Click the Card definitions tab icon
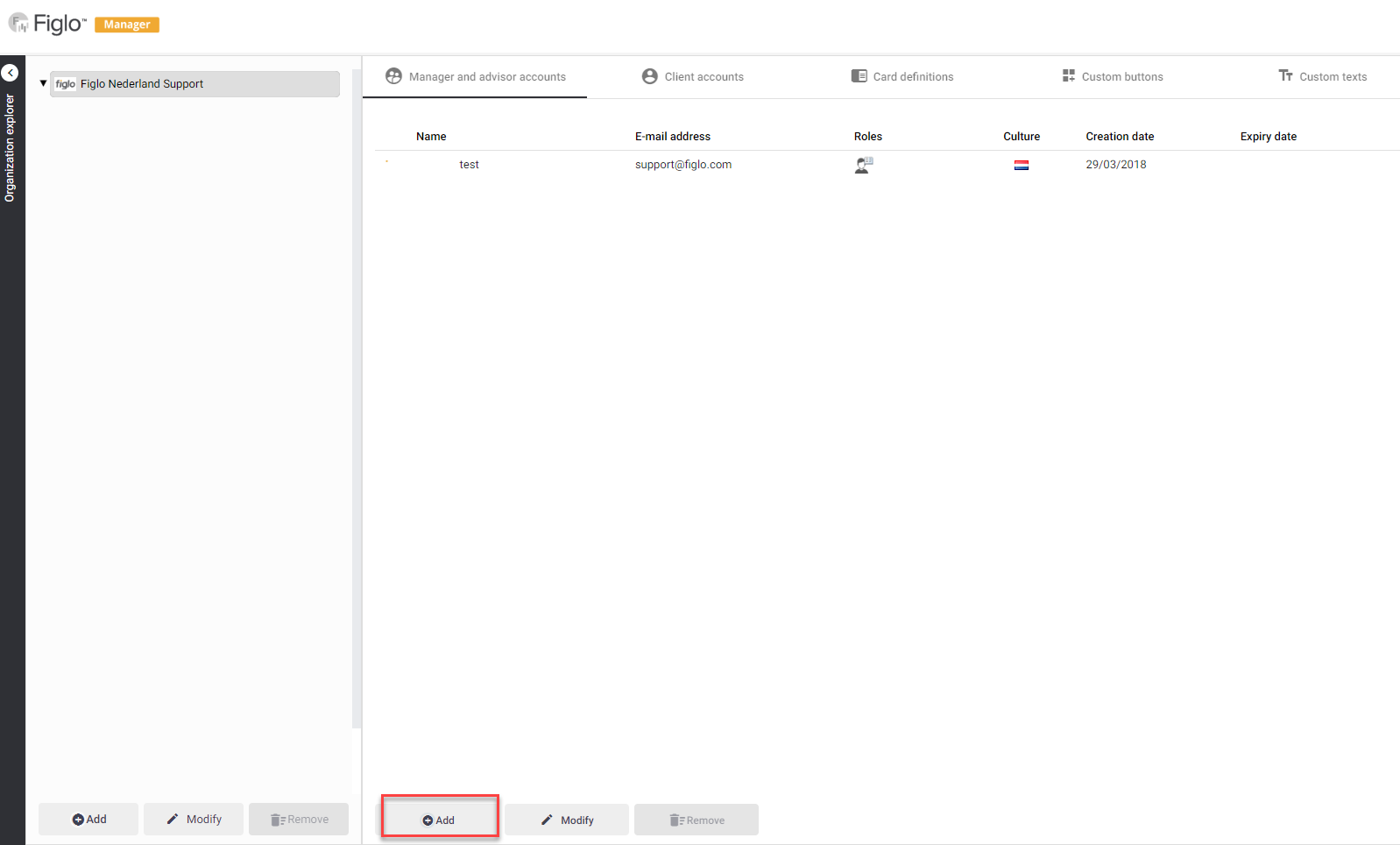 pyautogui.click(x=859, y=76)
